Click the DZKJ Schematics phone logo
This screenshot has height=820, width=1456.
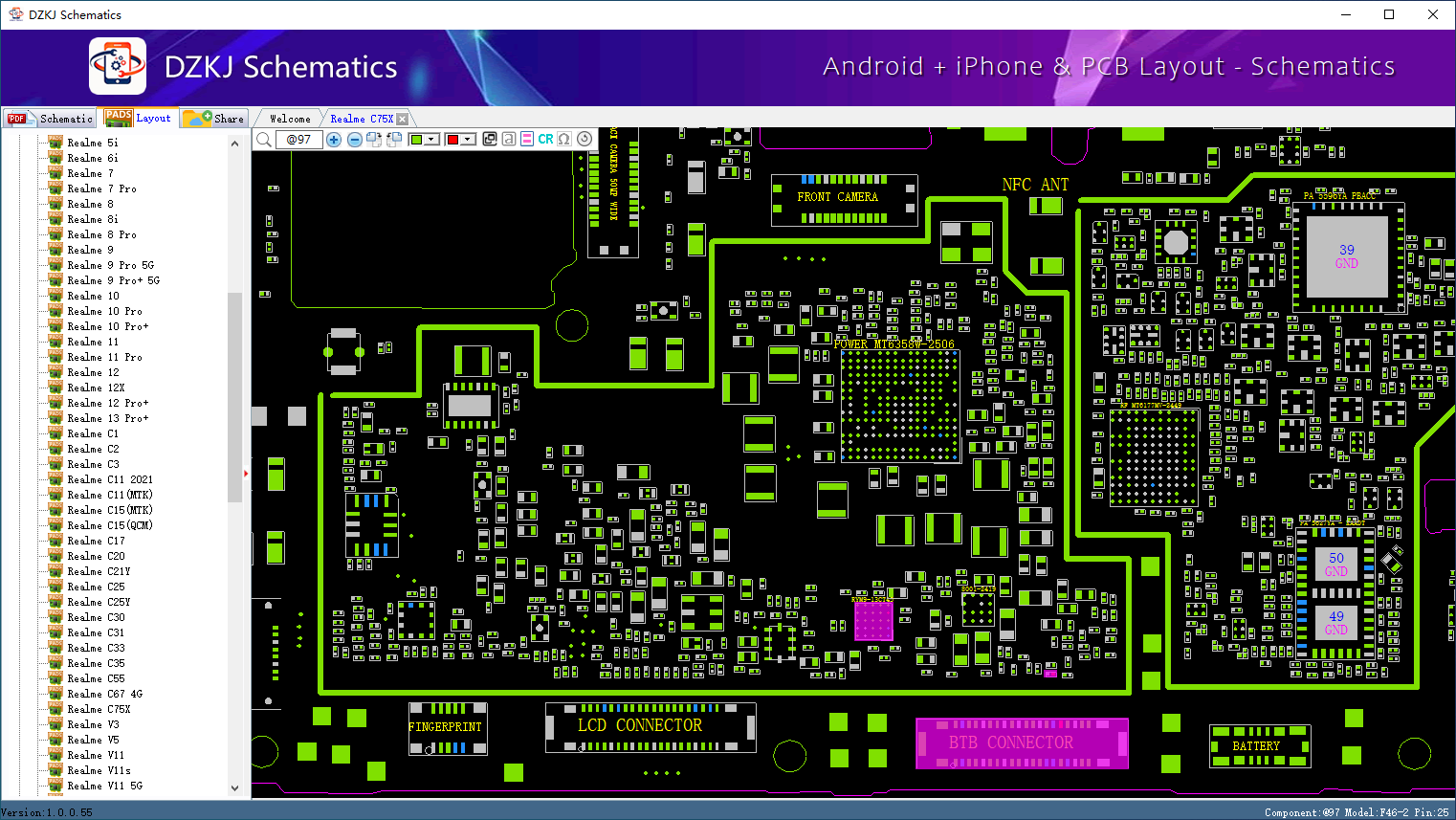[118, 66]
